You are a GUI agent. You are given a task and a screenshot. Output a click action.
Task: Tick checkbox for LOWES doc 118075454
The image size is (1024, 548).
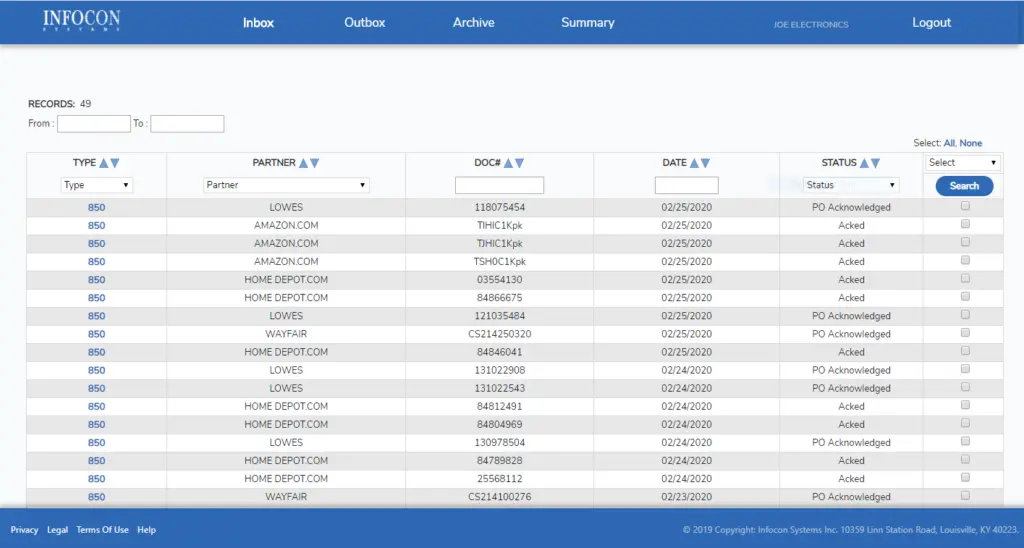point(965,206)
